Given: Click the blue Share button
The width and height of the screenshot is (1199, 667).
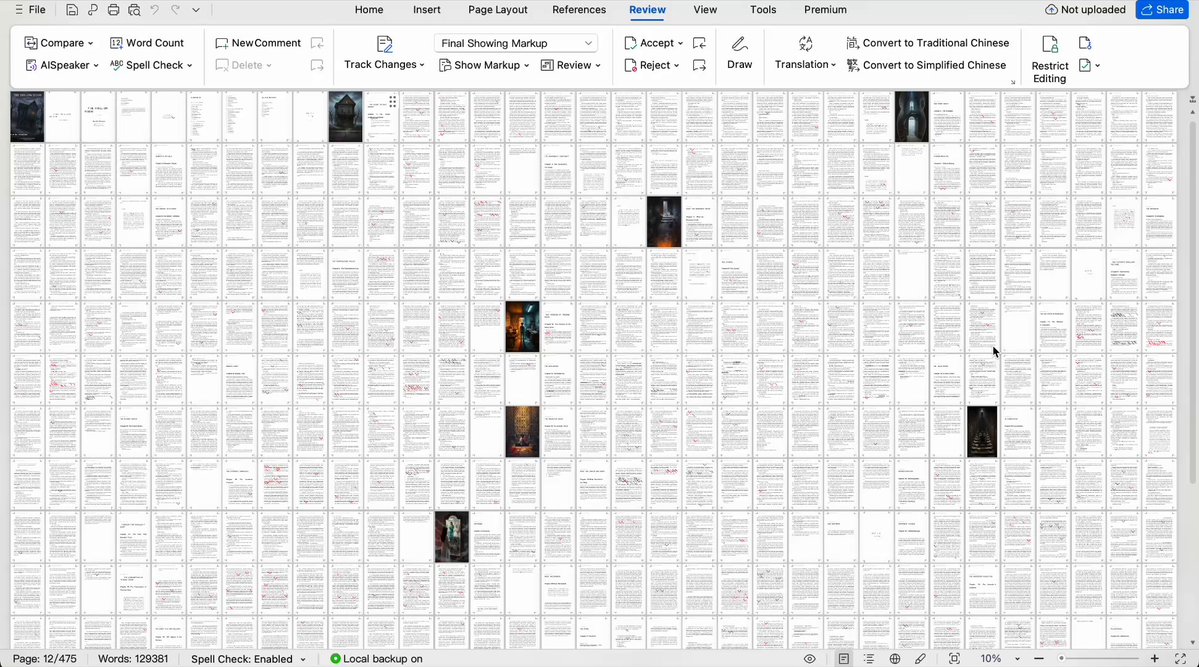Looking at the screenshot, I should point(1162,10).
